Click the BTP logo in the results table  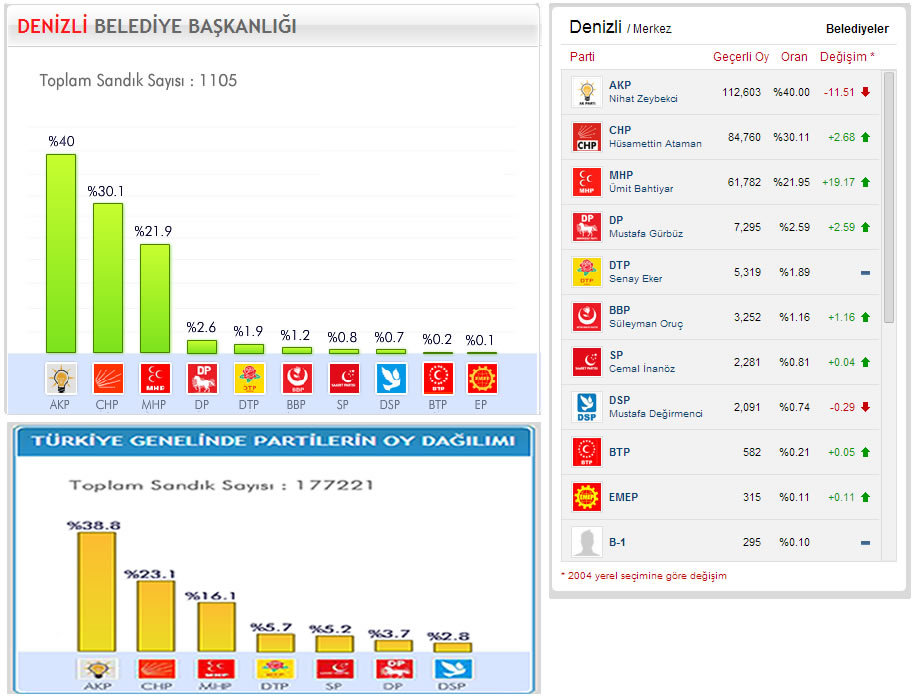(x=587, y=453)
